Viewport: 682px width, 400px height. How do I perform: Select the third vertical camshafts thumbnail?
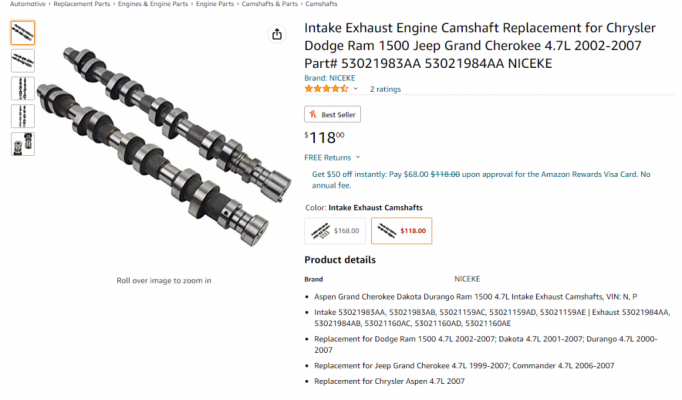[x=23, y=88]
